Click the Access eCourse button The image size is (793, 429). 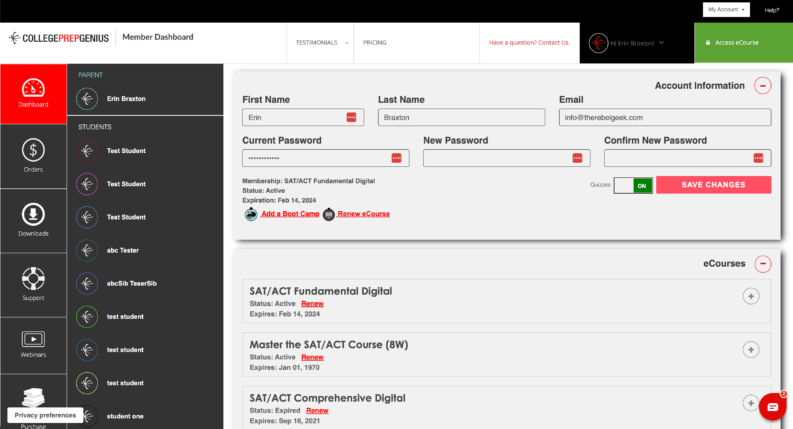[743, 43]
